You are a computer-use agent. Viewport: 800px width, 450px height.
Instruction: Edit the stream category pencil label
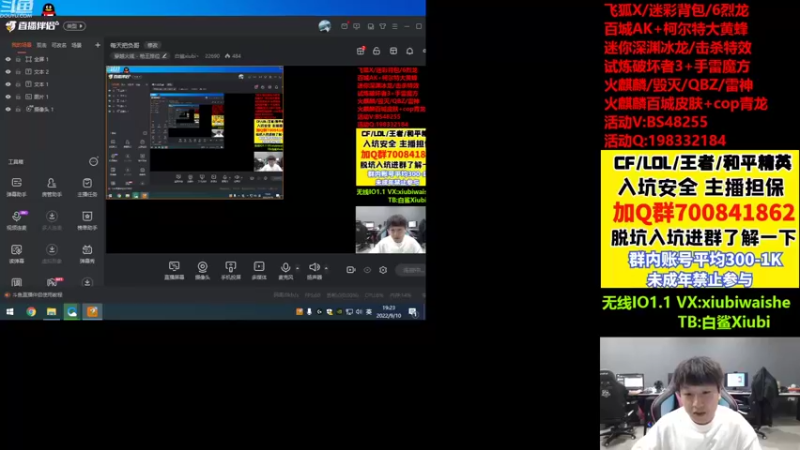(140, 56)
